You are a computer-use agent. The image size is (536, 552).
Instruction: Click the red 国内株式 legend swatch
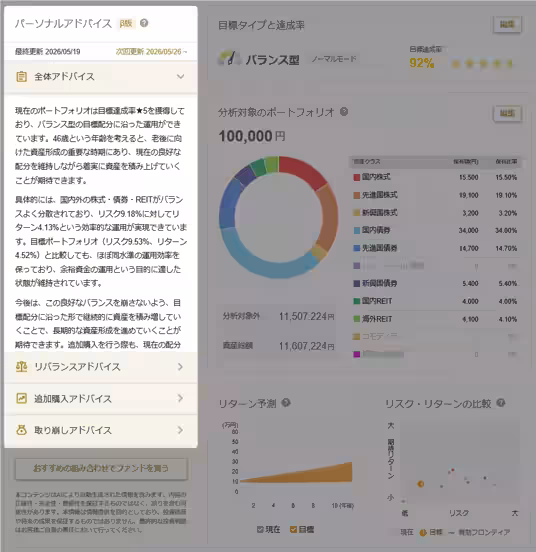coord(357,177)
